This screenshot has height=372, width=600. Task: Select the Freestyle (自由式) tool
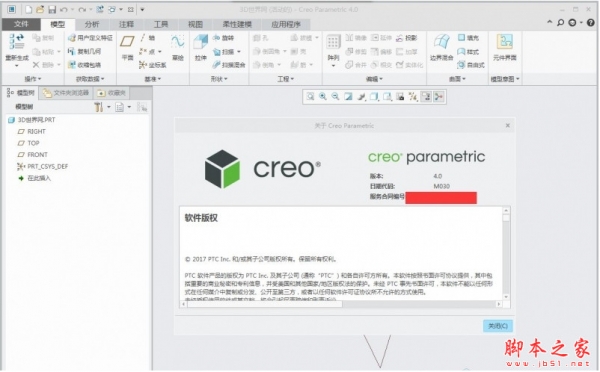(471, 65)
